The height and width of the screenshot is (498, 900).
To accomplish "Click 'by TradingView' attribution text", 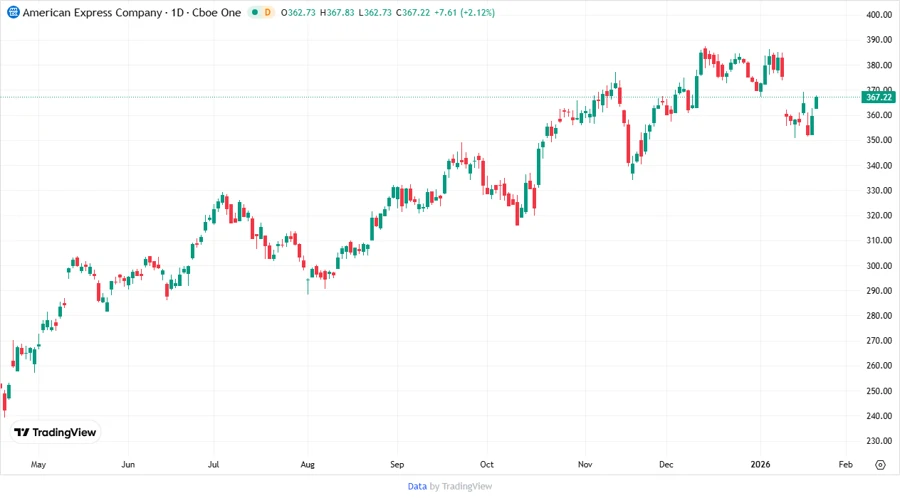I will point(461,487).
